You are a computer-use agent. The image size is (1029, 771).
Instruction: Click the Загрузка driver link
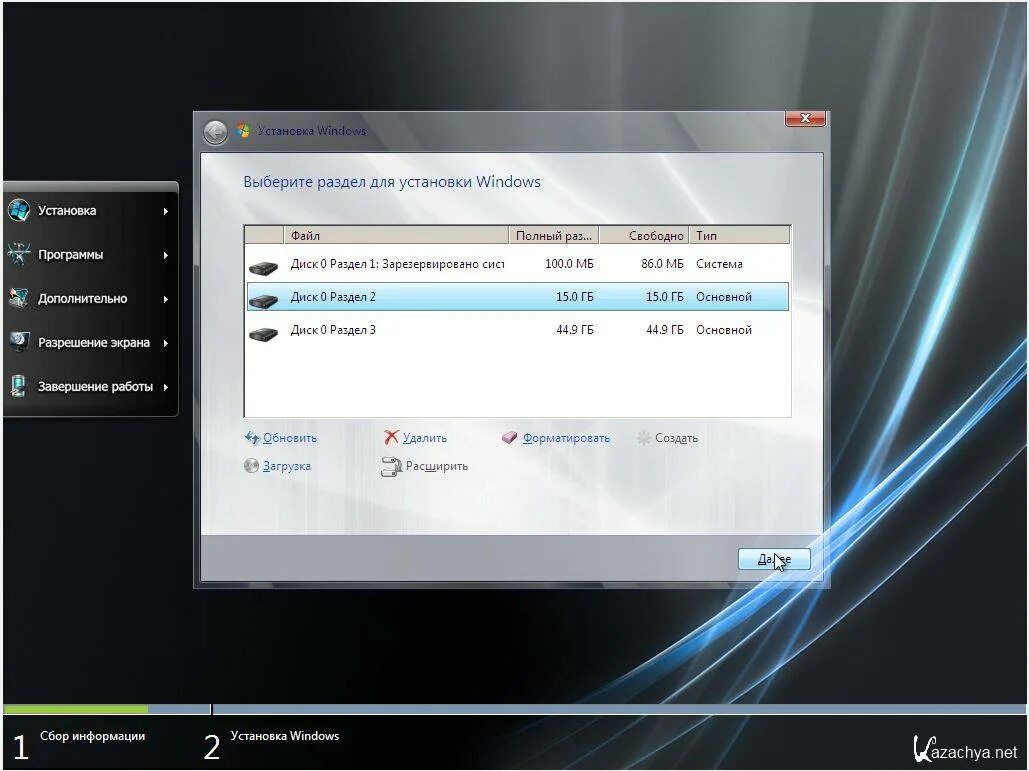click(287, 466)
